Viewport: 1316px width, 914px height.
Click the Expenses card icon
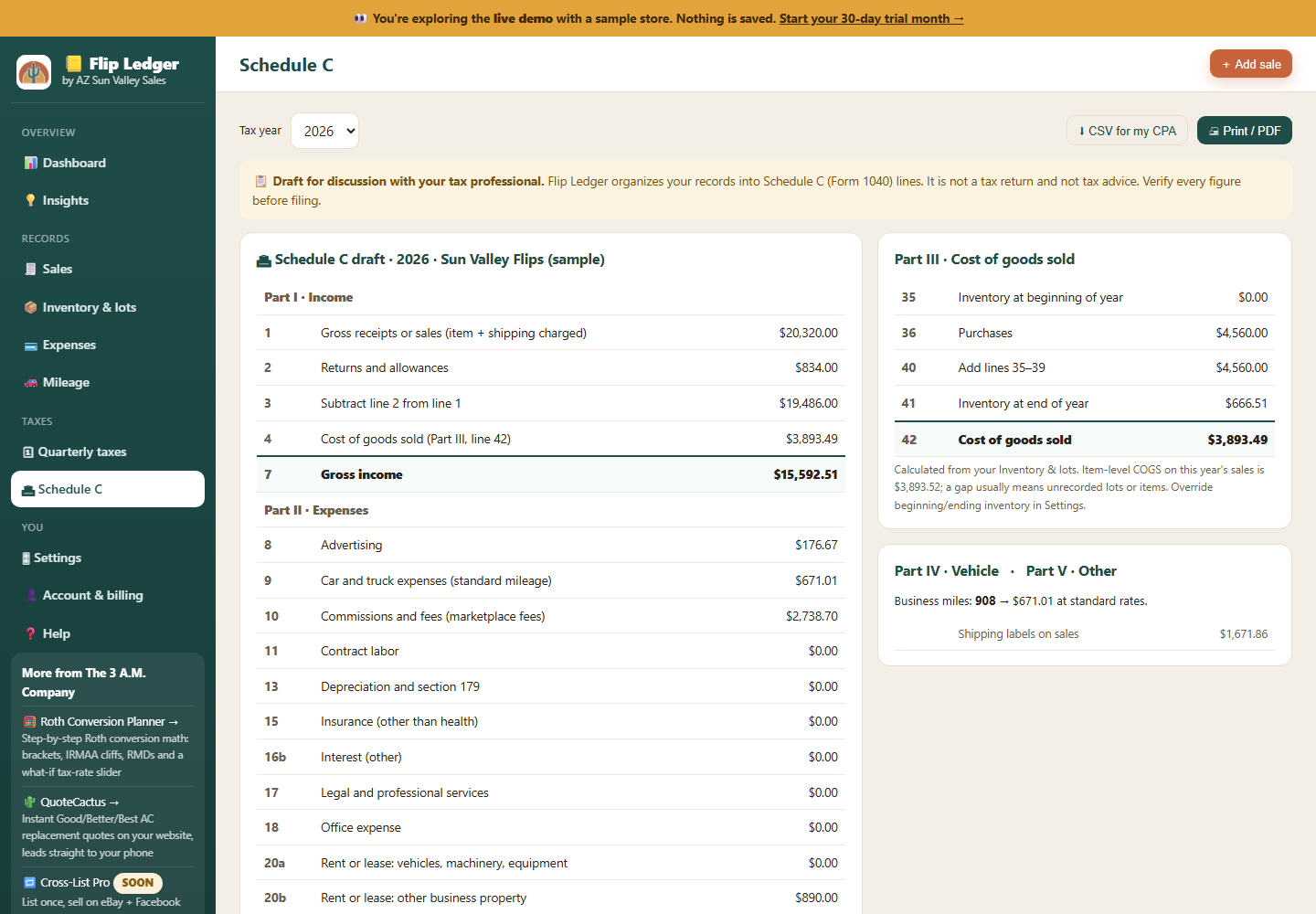31,345
